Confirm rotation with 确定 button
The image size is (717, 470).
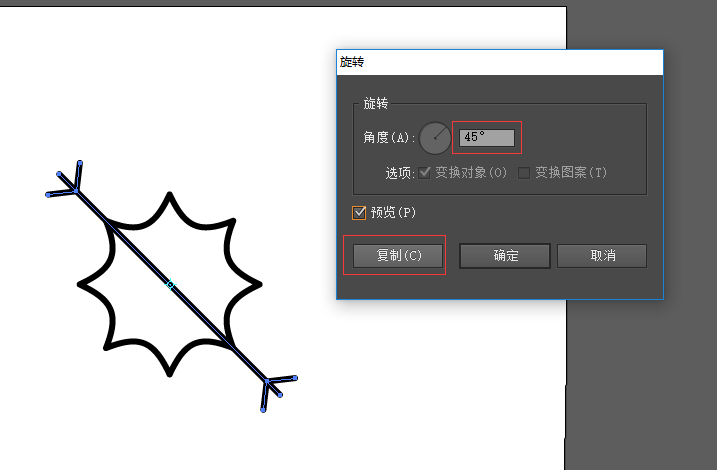click(x=505, y=256)
